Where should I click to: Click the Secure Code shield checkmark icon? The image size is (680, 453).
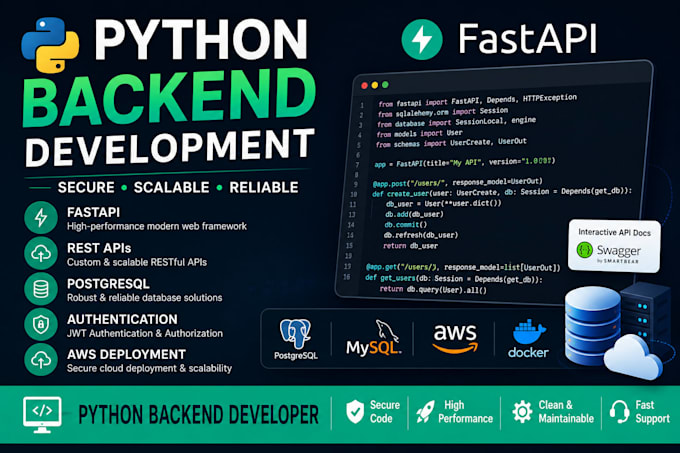355,411
